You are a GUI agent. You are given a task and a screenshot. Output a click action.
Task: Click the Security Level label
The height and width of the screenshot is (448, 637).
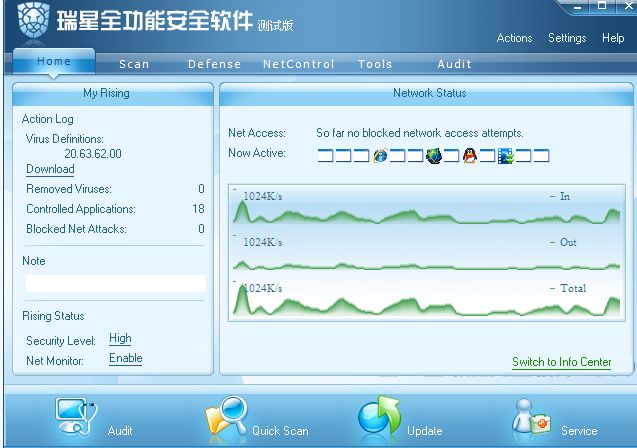(x=61, y=341)
